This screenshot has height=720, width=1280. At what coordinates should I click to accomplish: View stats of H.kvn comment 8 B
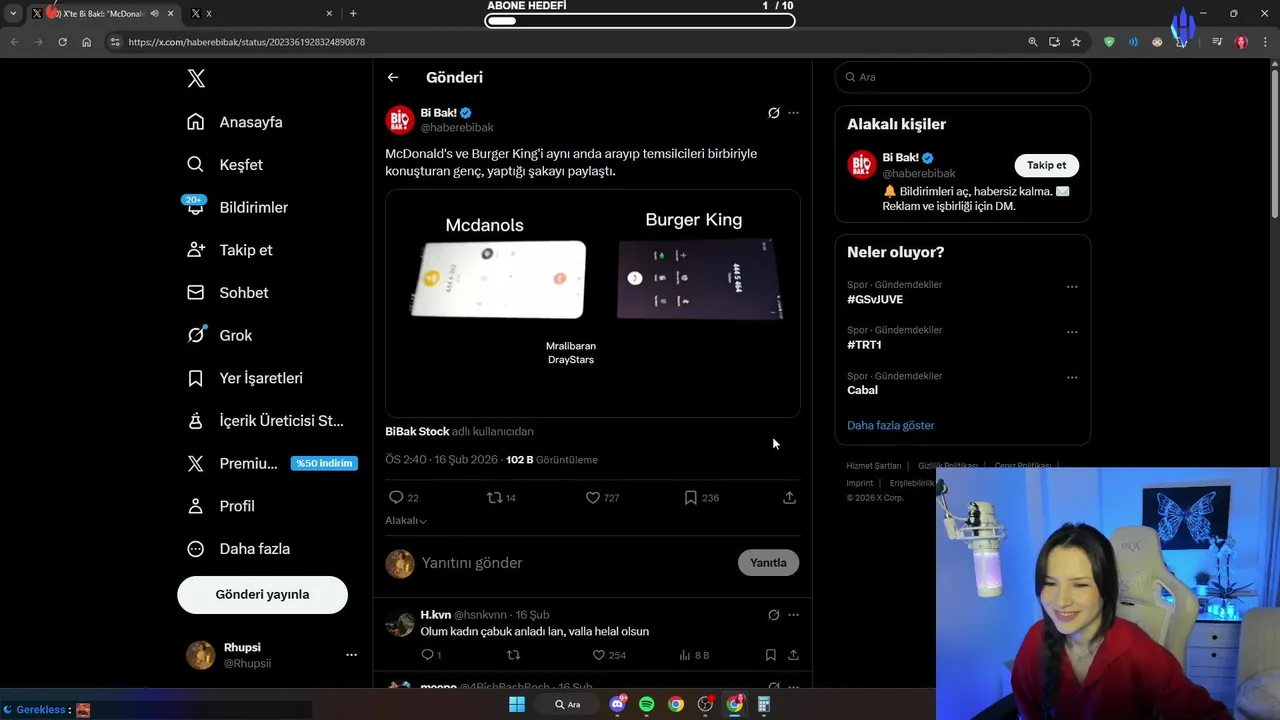(x=694, y=655)
